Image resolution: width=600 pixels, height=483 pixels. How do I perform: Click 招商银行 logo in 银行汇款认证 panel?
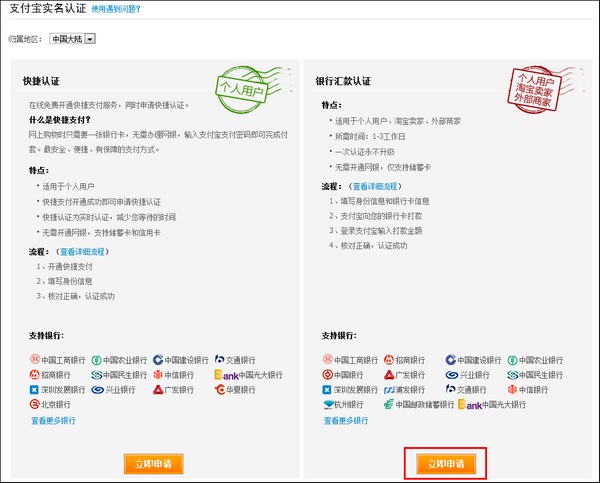[404, 360]
